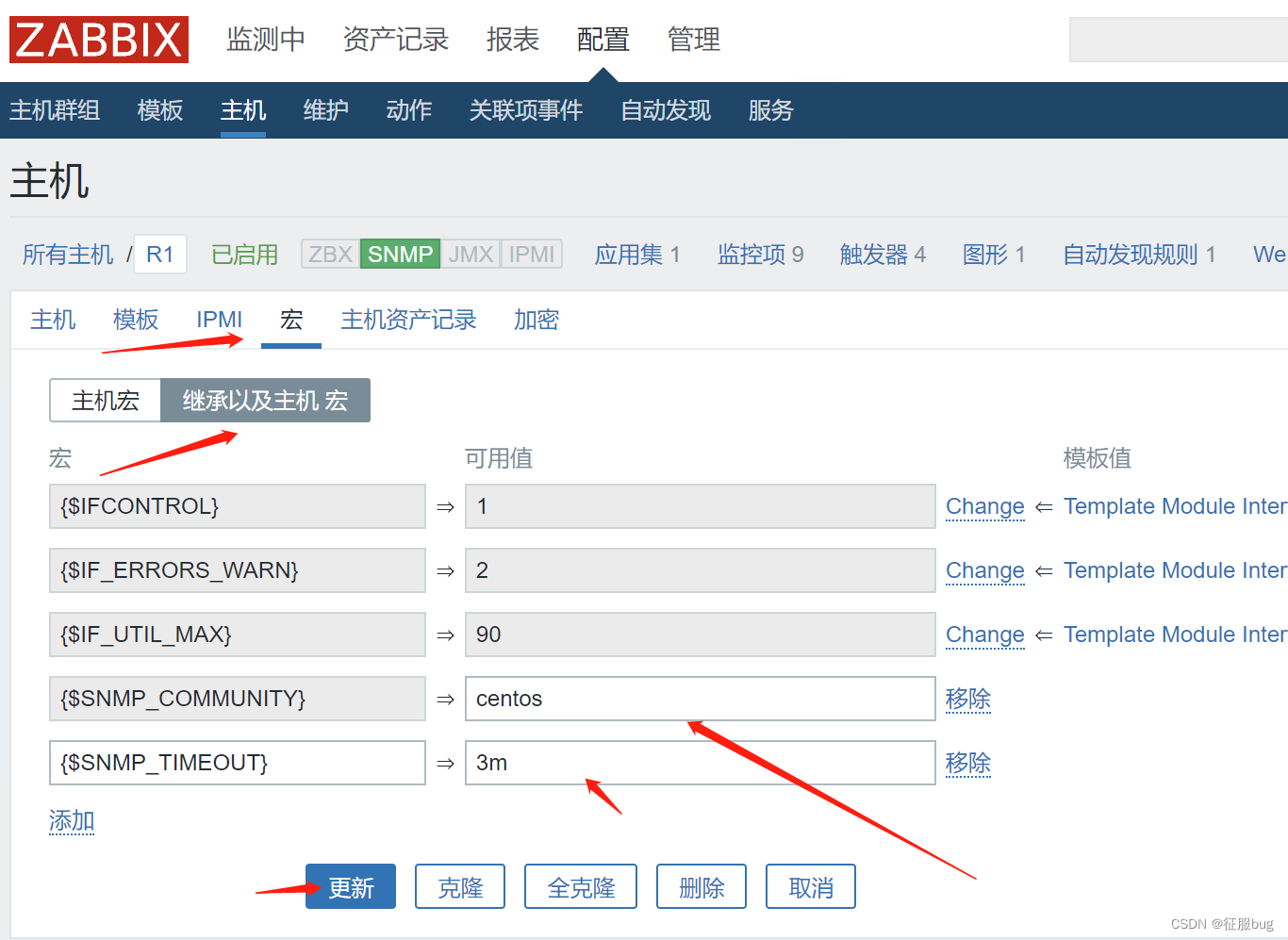This screenshot has width=1288, height=940.
Task: Click the 删除 button
Action: point(702,886)
